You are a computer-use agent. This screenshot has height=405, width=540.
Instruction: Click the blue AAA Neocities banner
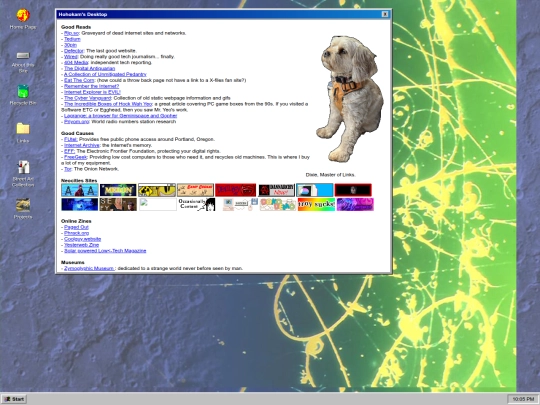80,190
